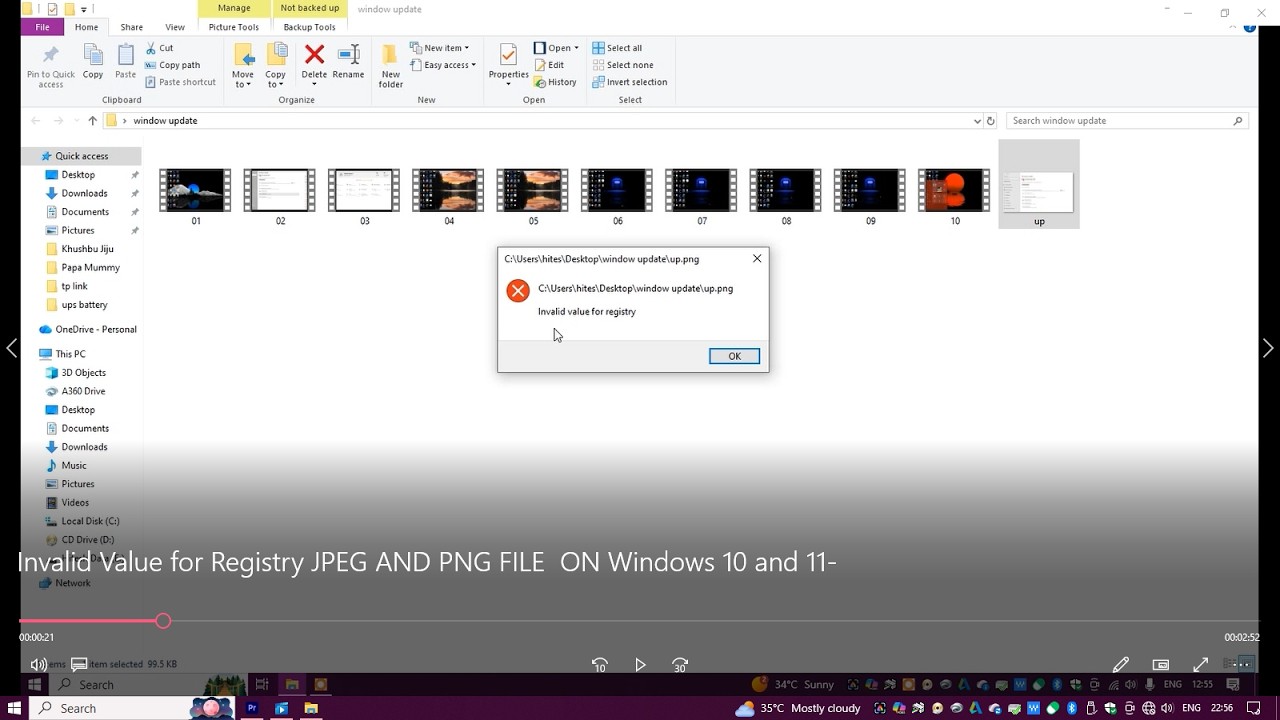1280x720 pixels.
Task: Select tp link folder in sidebar
Action: (x=75, y=286)
